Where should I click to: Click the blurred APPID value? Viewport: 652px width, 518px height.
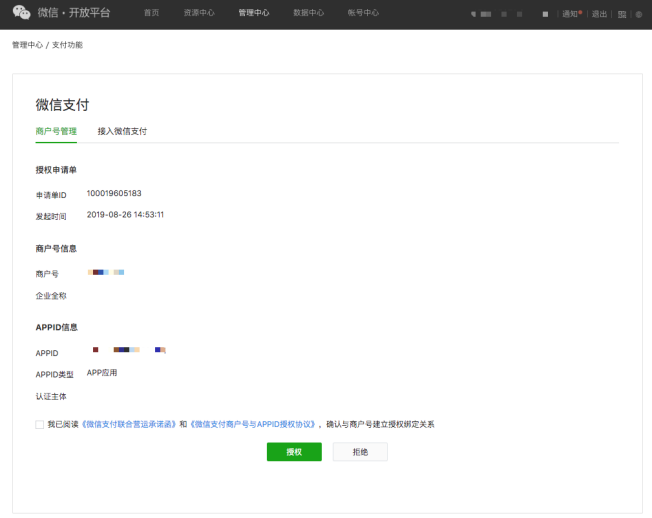click(129, 350)
